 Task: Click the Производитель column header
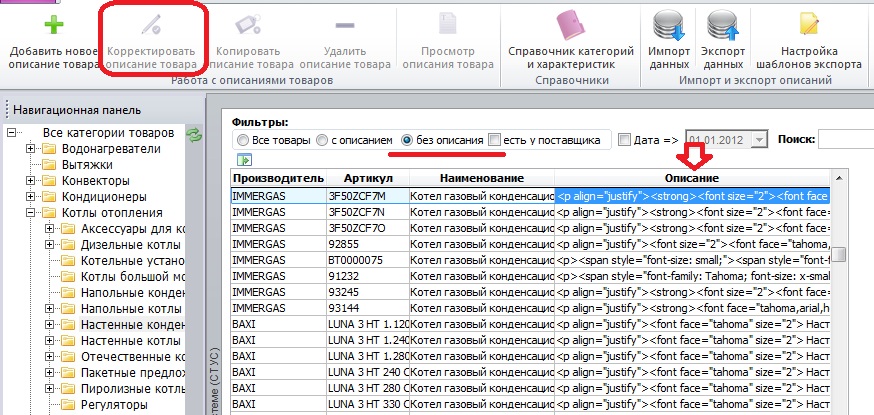[278, 179]
